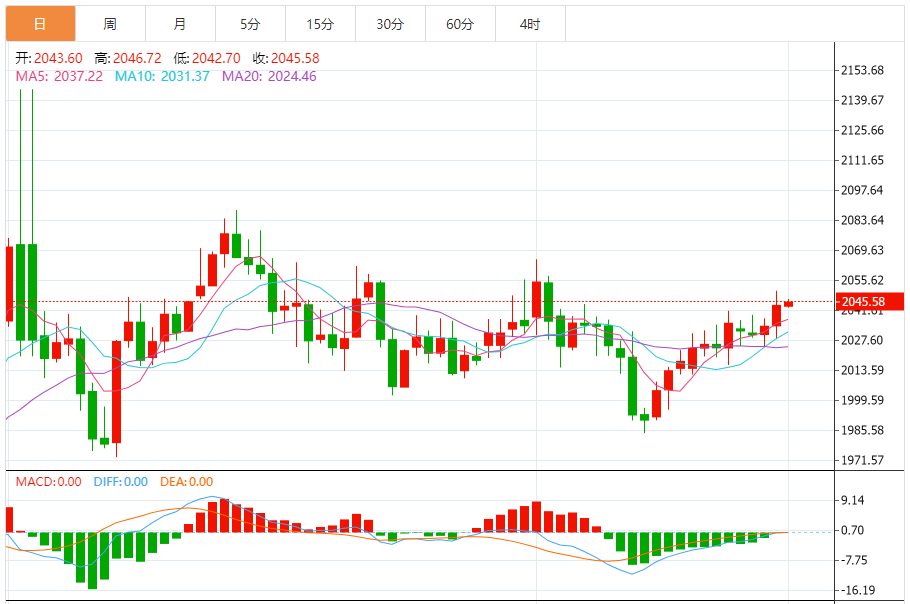Click the 2139.67 price axis label
This screenshot has height=604, width=910.
[x=862, y=100]
